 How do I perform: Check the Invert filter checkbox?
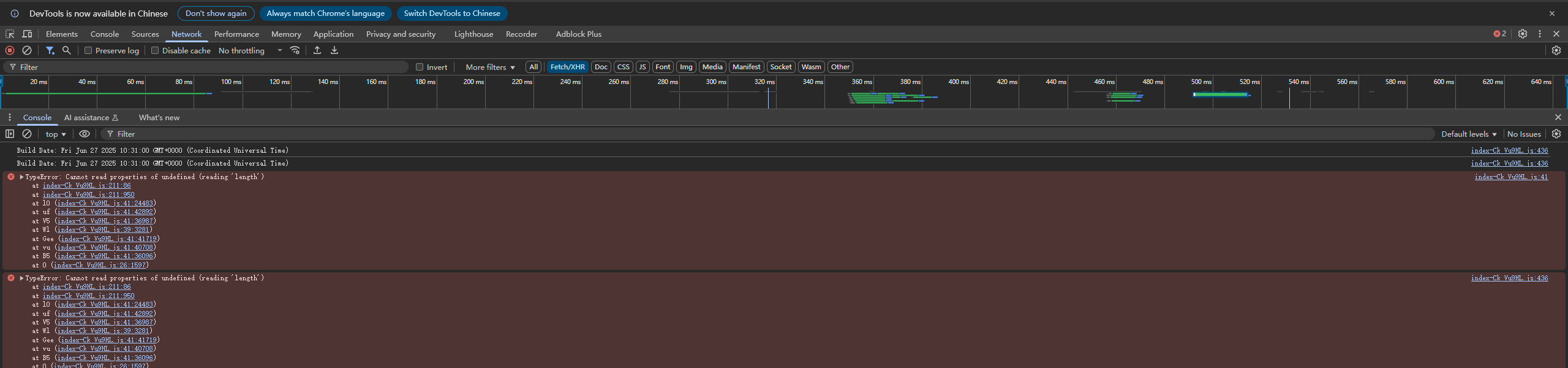pos(420,67)
